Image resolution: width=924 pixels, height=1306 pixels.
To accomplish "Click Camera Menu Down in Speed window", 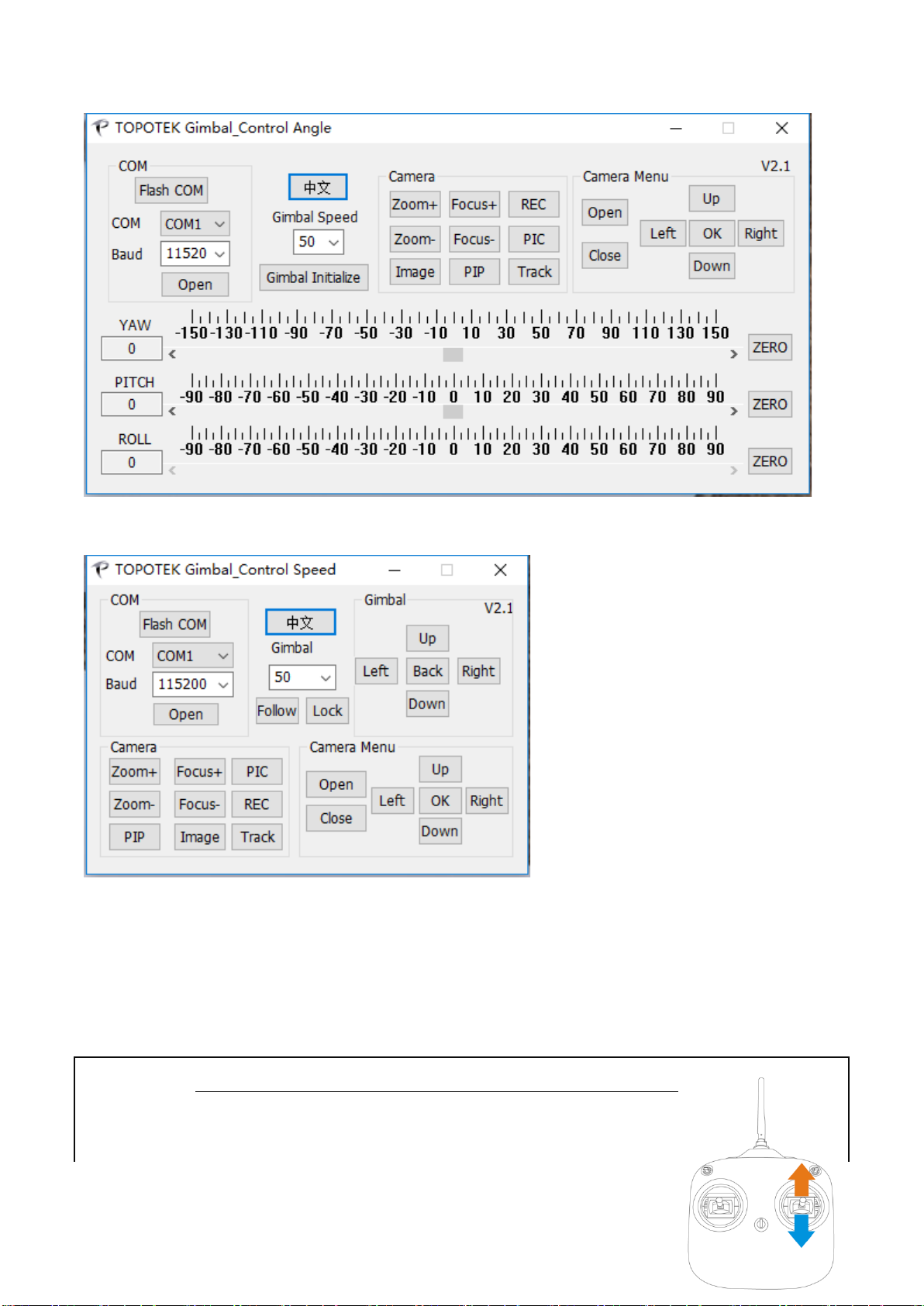I will (440, 831).
